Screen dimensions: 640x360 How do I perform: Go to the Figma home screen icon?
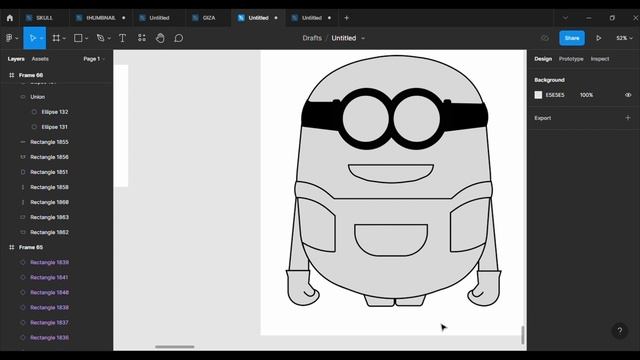pyautogui.click(x=10, y=18)
